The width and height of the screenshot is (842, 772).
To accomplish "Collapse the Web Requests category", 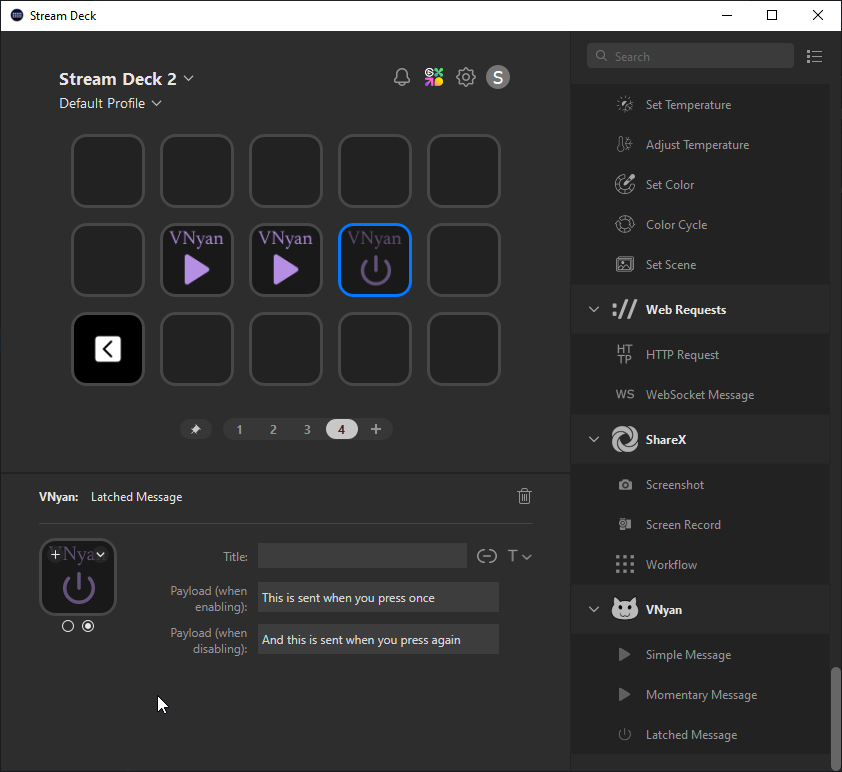I will point(594,309).
